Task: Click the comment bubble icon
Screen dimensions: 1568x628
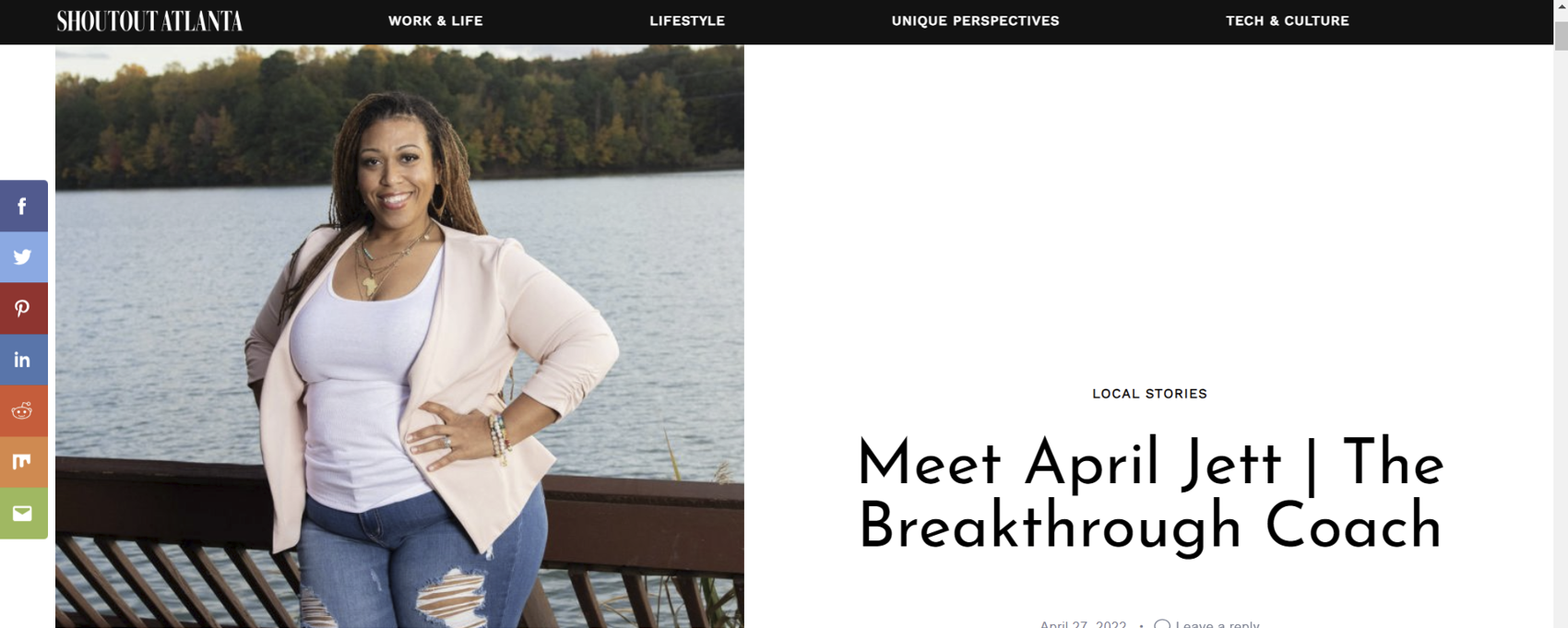Action: (x=1162, y=624)
